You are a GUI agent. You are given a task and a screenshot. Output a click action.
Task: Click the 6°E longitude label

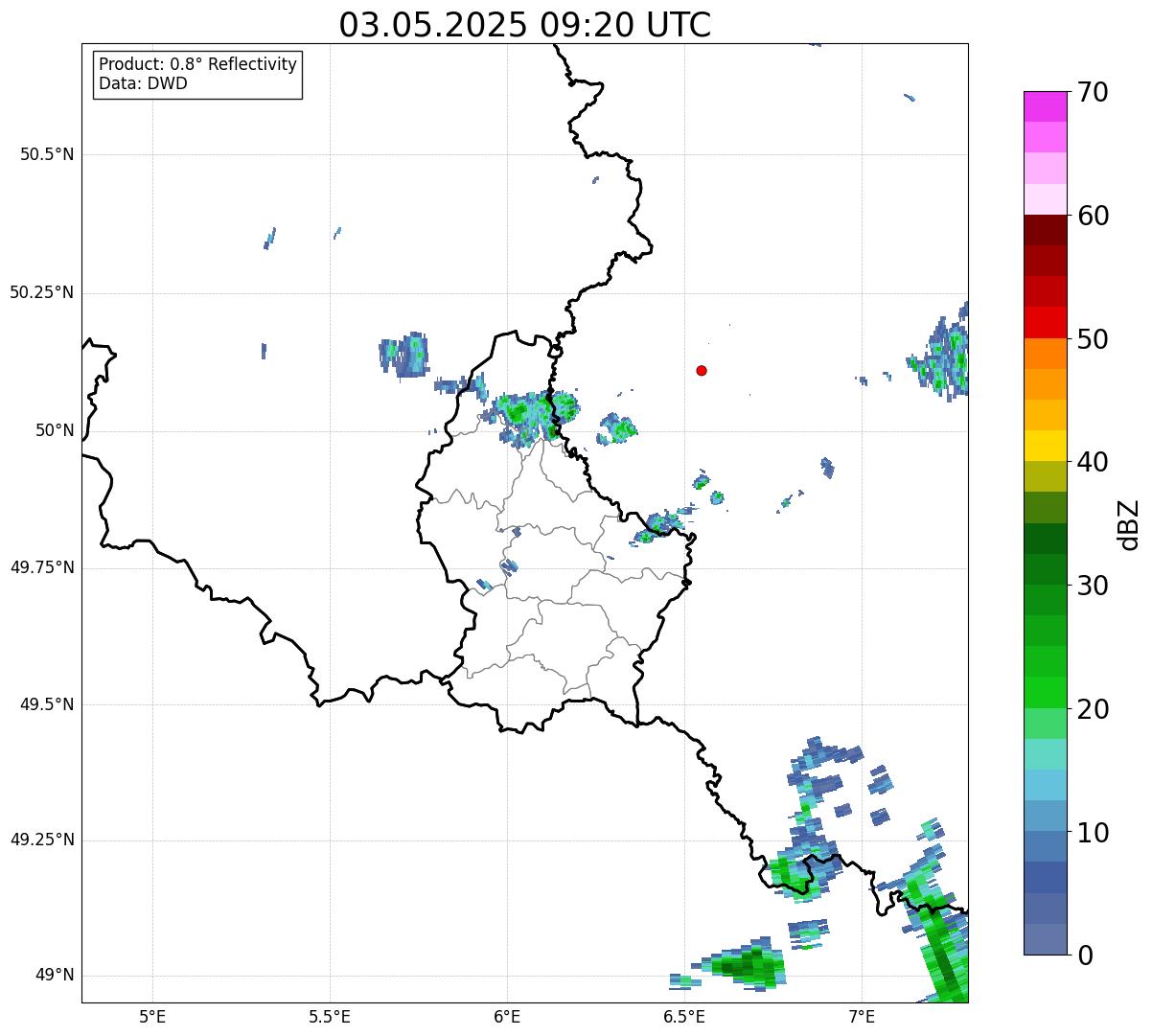507,1016
